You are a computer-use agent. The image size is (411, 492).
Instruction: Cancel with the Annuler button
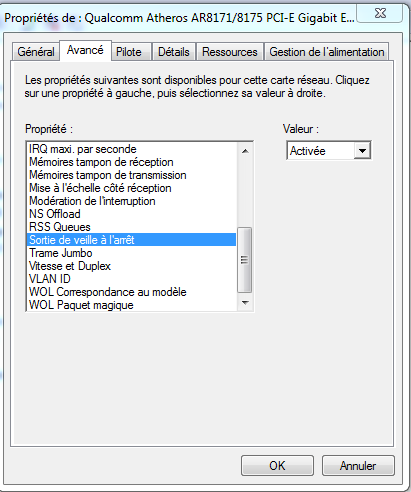point(358,466)
